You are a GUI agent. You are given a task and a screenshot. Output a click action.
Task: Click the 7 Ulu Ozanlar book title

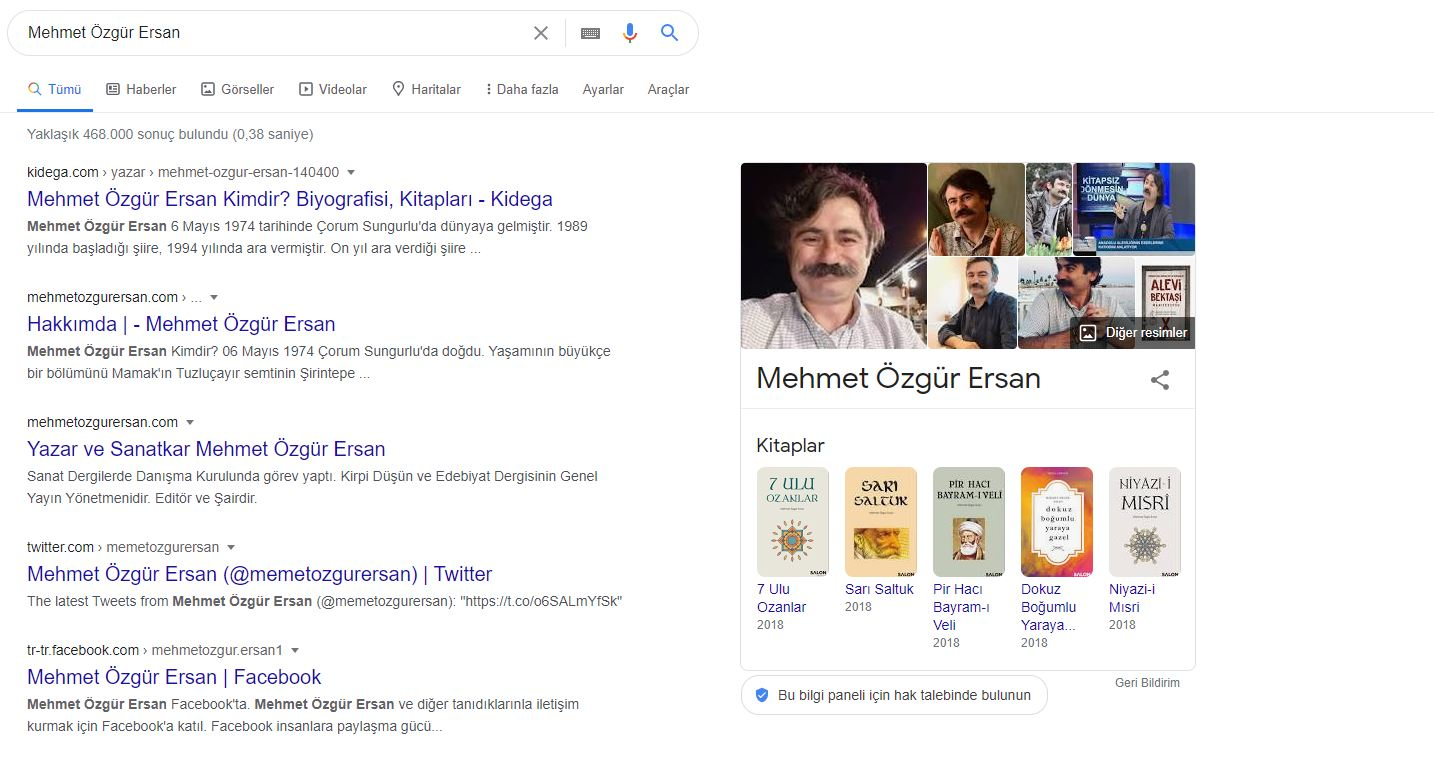point(782,598)
